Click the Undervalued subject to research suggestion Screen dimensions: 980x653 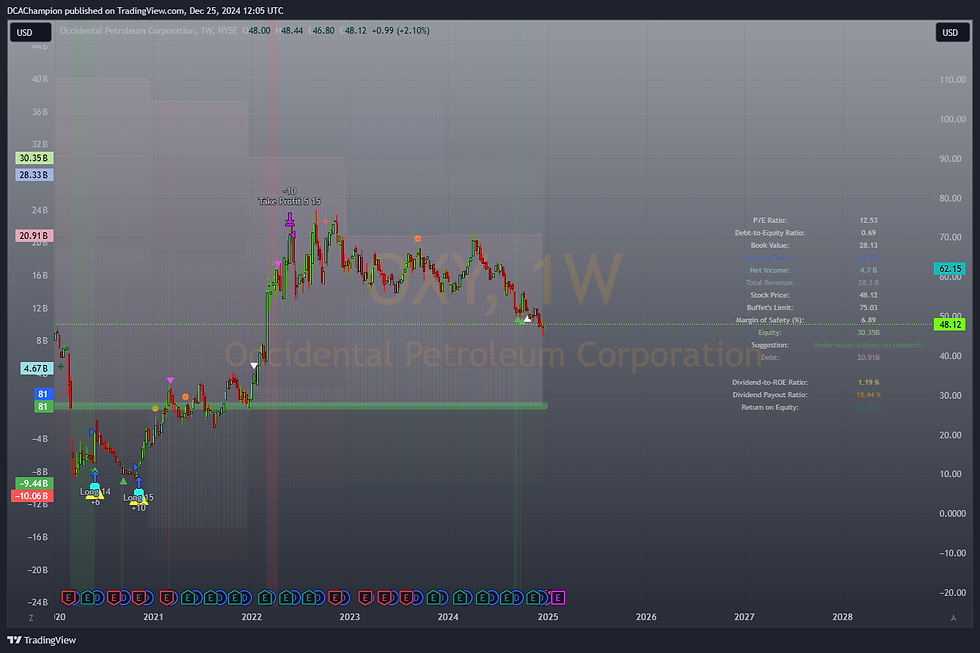tap(868, 345)
